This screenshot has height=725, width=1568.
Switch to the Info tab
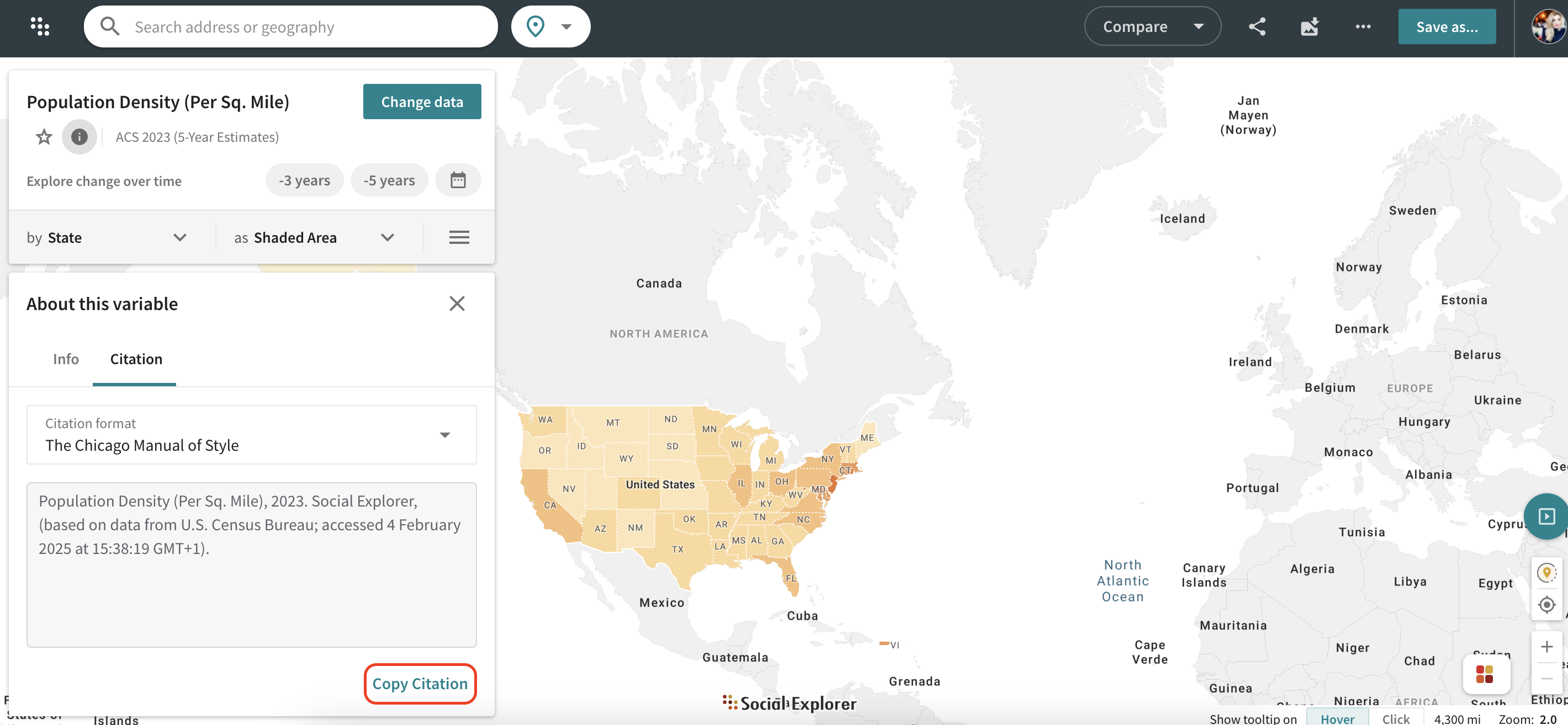[x=65, y=359]
